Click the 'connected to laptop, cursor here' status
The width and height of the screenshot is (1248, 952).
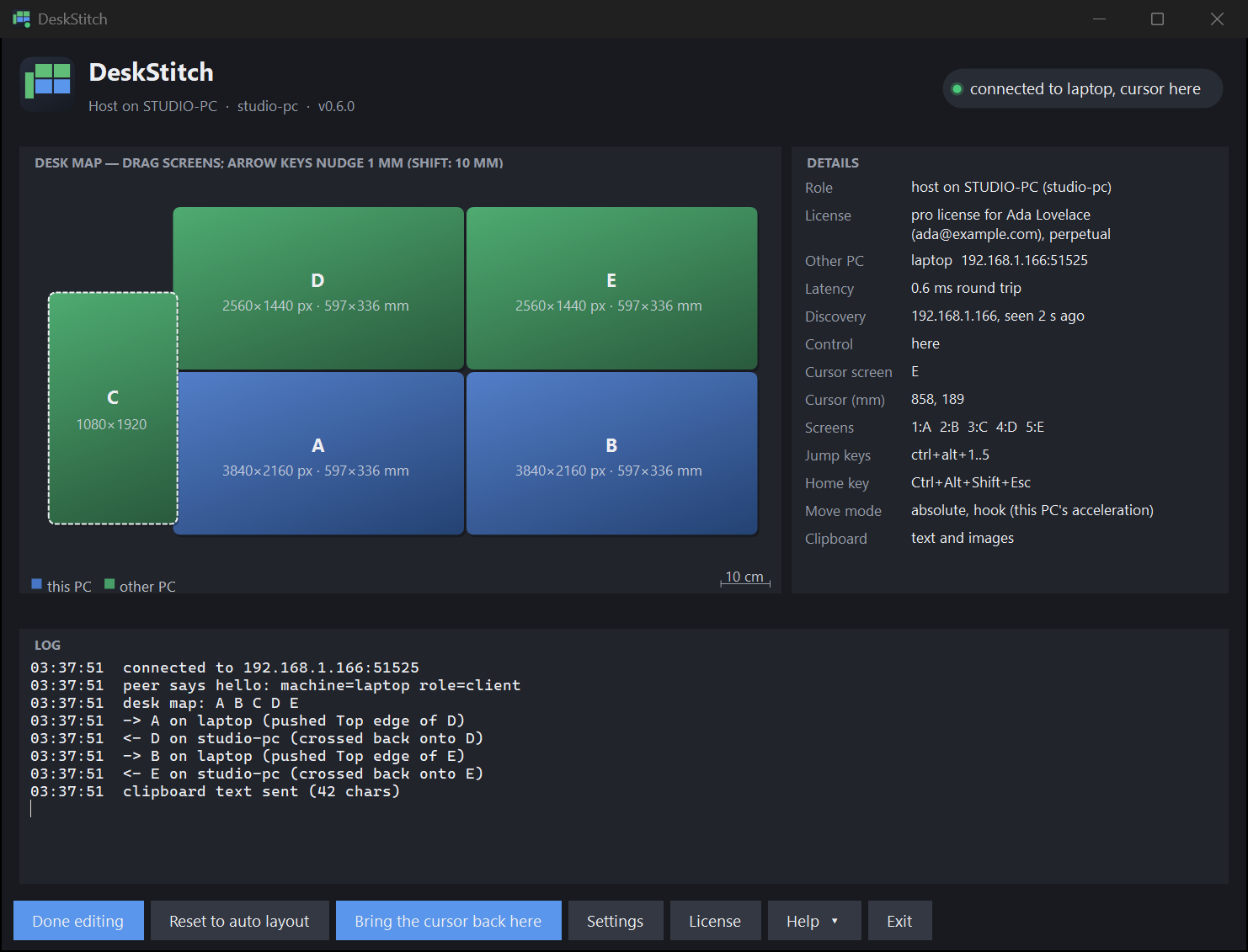click(x=1083, y=88)
